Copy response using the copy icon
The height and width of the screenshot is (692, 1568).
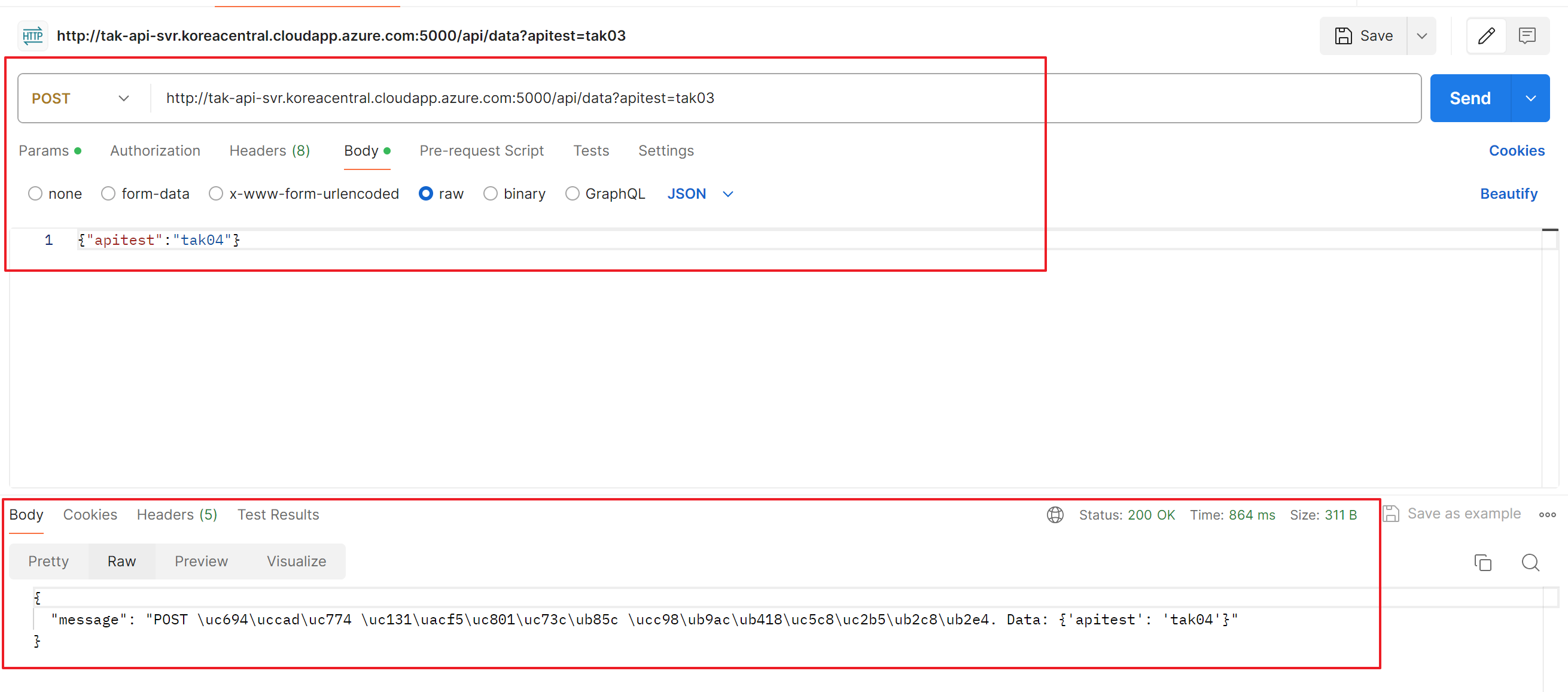(x=1482, y=562)
